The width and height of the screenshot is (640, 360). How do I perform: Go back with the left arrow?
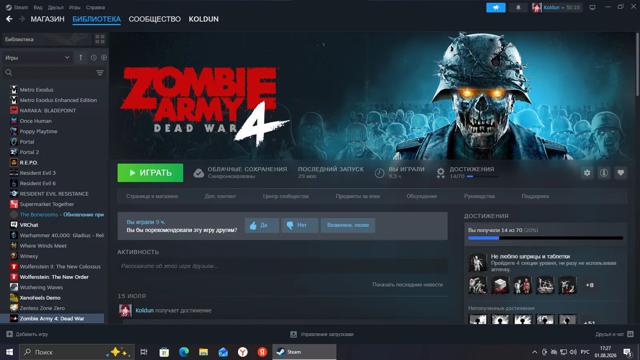[9, 19]
